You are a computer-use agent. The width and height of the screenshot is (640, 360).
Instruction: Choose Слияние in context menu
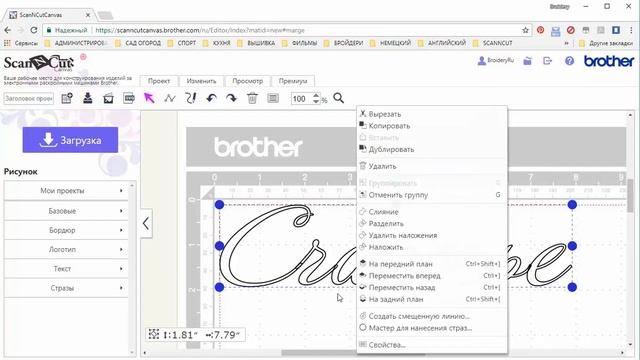pos(432,212)
